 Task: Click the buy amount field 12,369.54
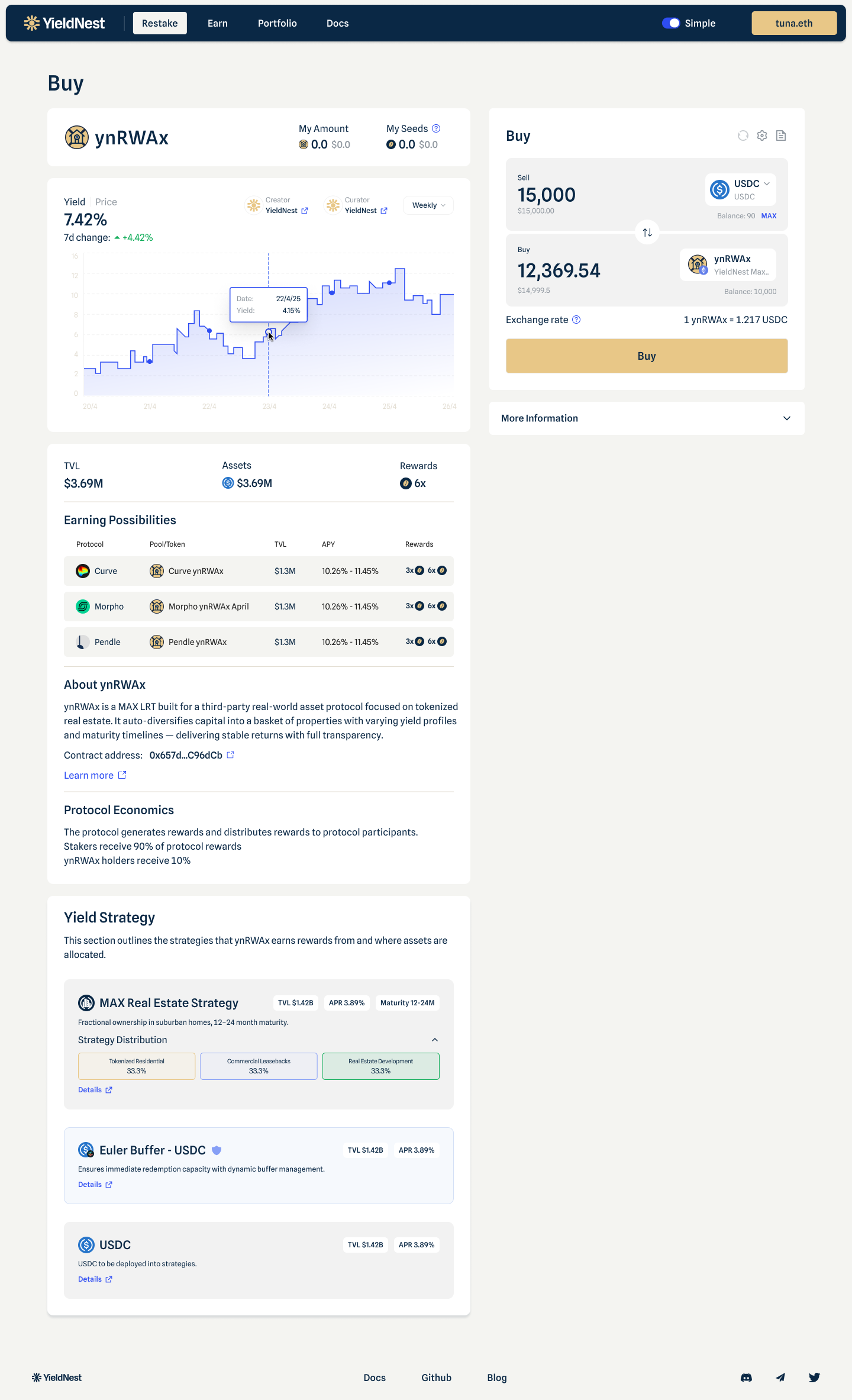click(559, 270)
